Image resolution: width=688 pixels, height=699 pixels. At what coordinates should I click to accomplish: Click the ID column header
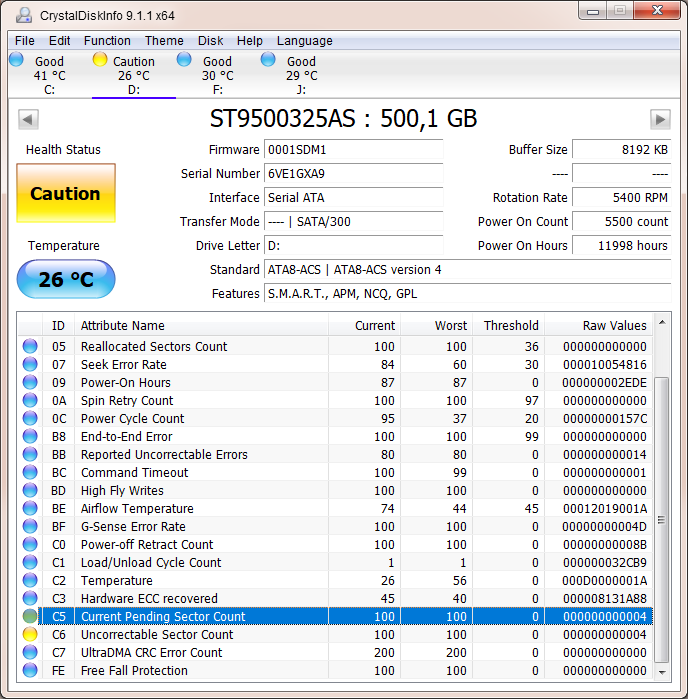pyautogui.click(x=58, y=325)
